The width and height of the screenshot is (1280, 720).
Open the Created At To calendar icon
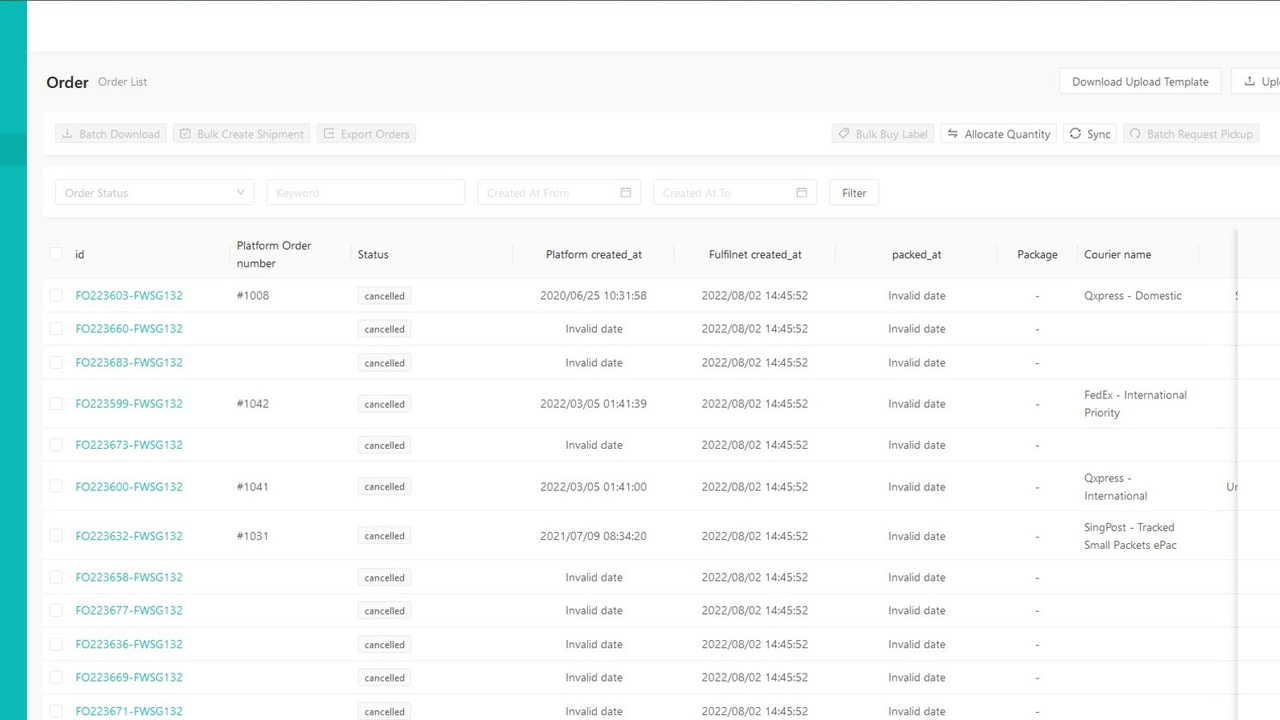pos(801,192)
